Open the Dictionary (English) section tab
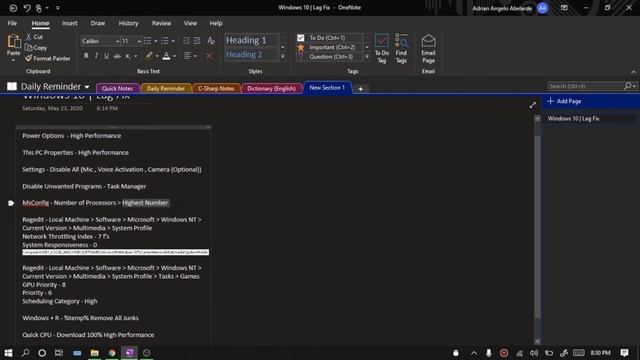 271,88
